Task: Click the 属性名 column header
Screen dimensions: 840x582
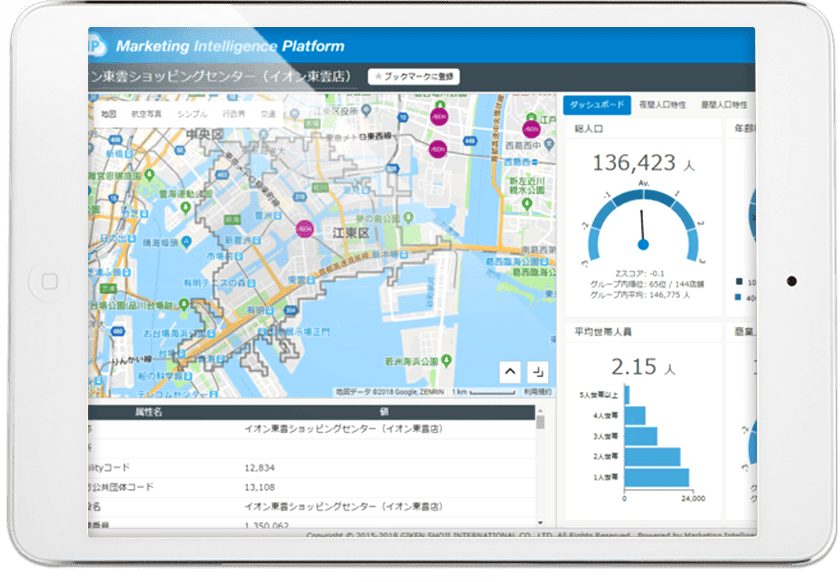Action: coord(148,412)
